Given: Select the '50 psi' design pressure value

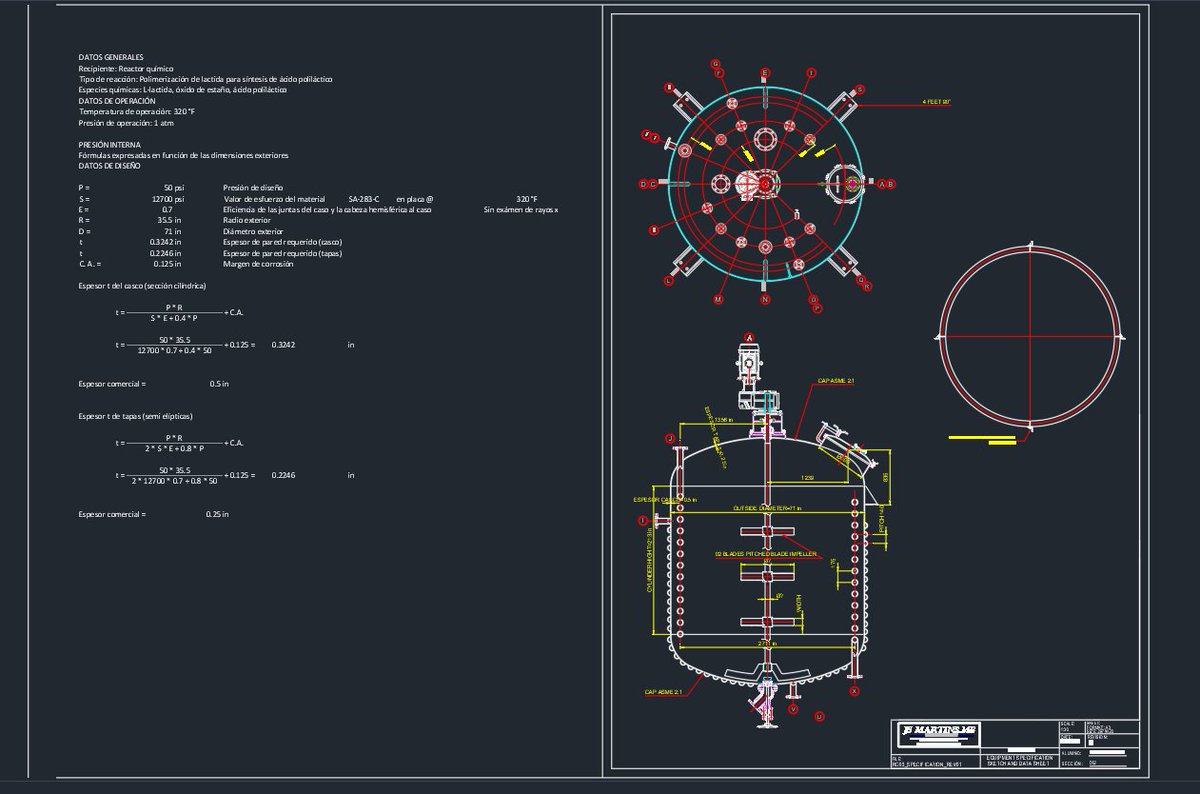Looking at the screenshot, I should tap(174, 188).
